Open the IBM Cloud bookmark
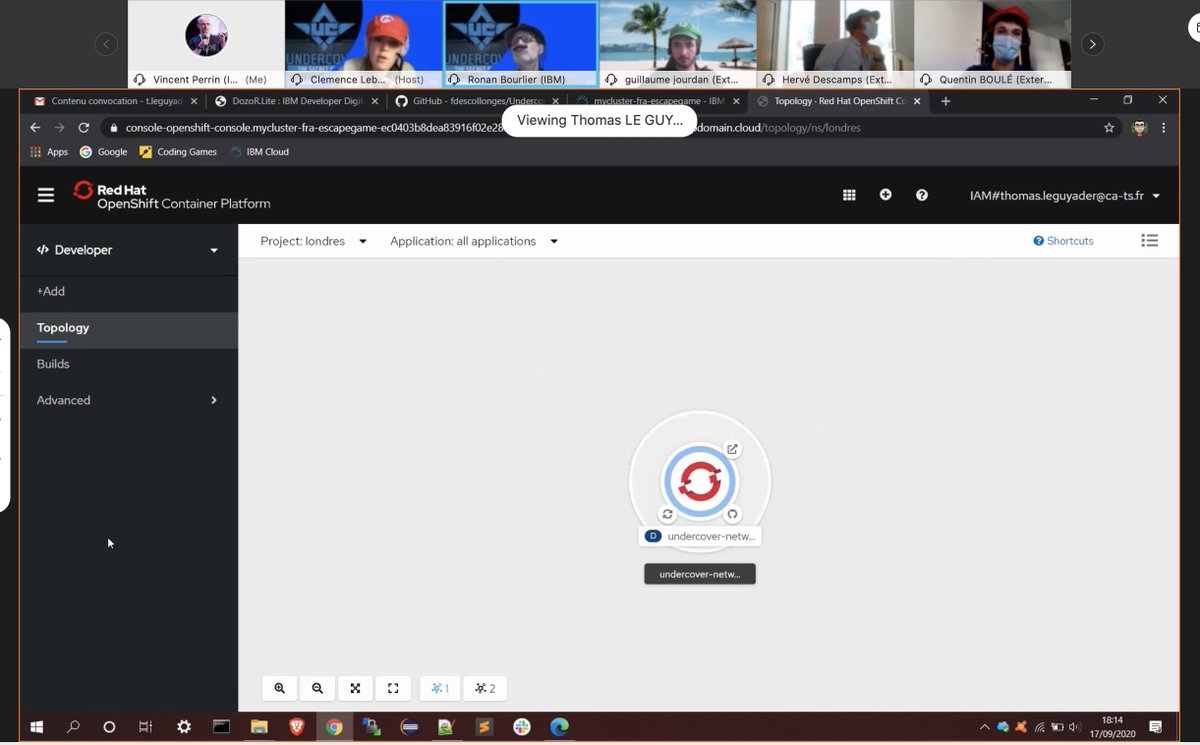The image size is (1200, 745). pos(259,152)
